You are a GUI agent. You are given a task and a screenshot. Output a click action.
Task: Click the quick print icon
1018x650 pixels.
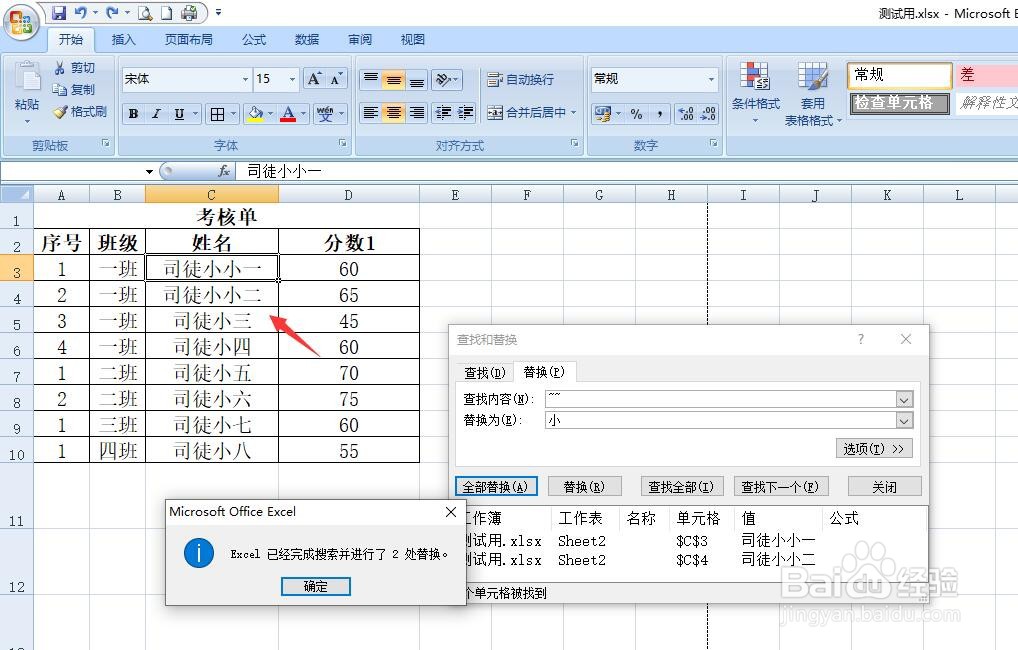tap(189, 12)
